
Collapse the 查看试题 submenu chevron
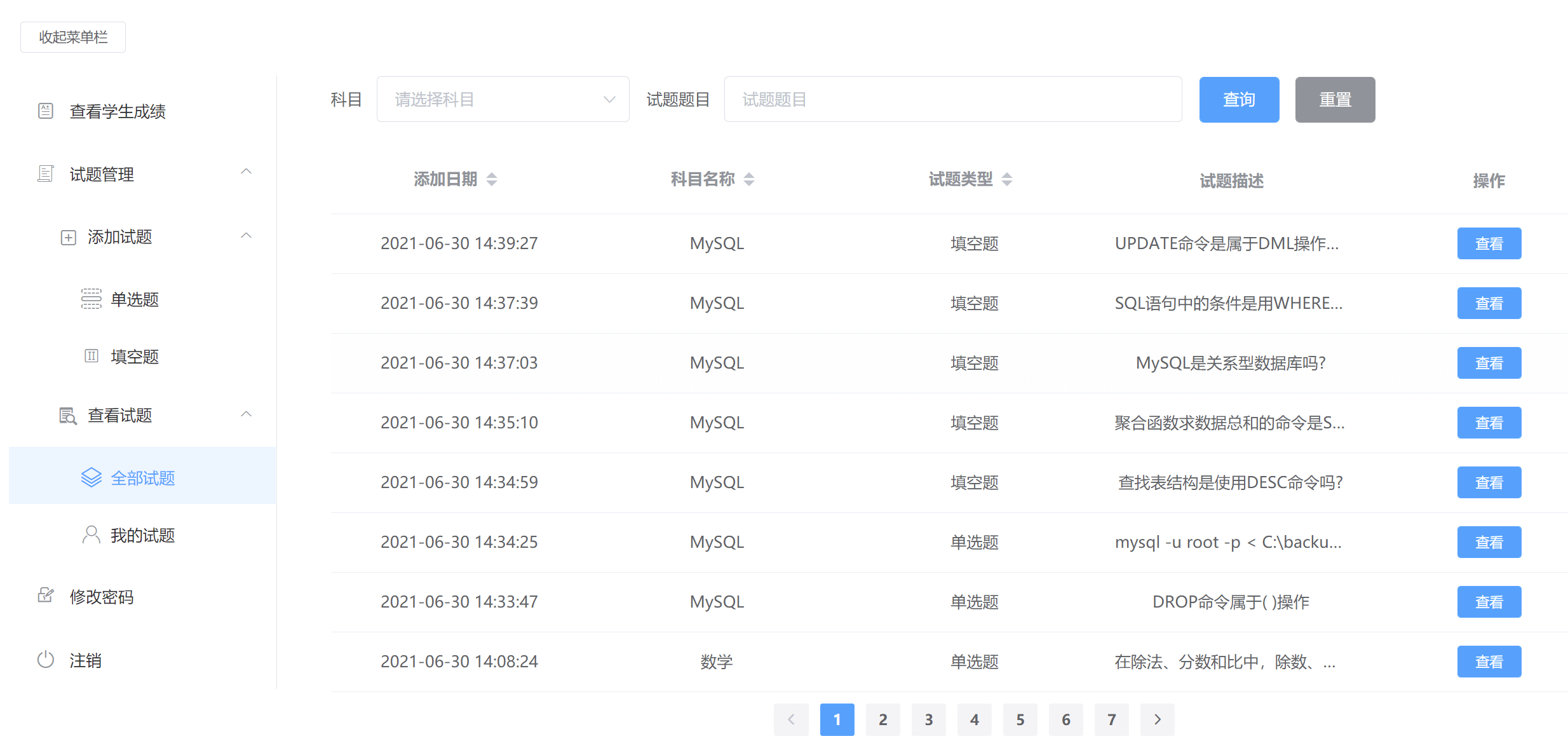click(247, 414)
